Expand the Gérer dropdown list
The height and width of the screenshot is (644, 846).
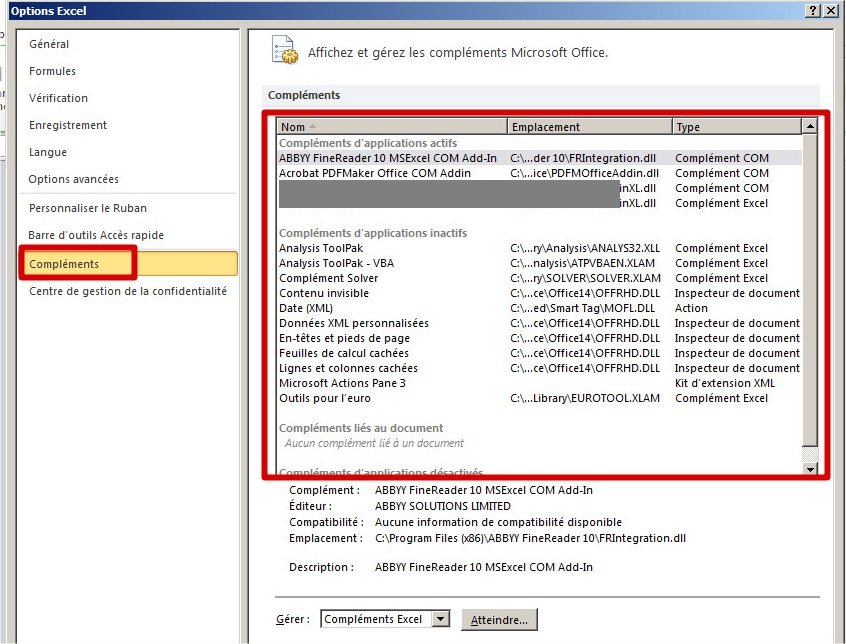coord(441,620)
